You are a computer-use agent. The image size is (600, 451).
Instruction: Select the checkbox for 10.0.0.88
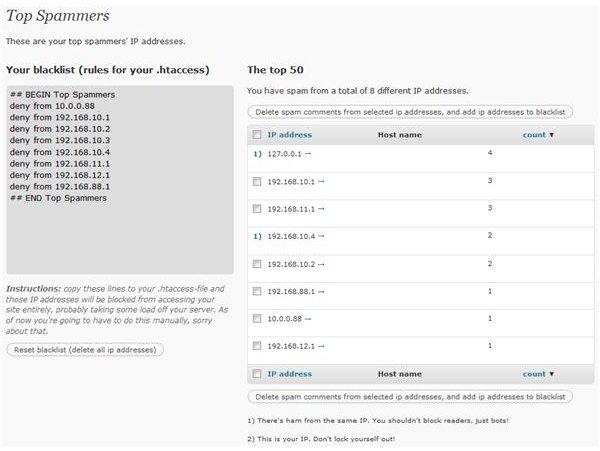tap(257, 319)
